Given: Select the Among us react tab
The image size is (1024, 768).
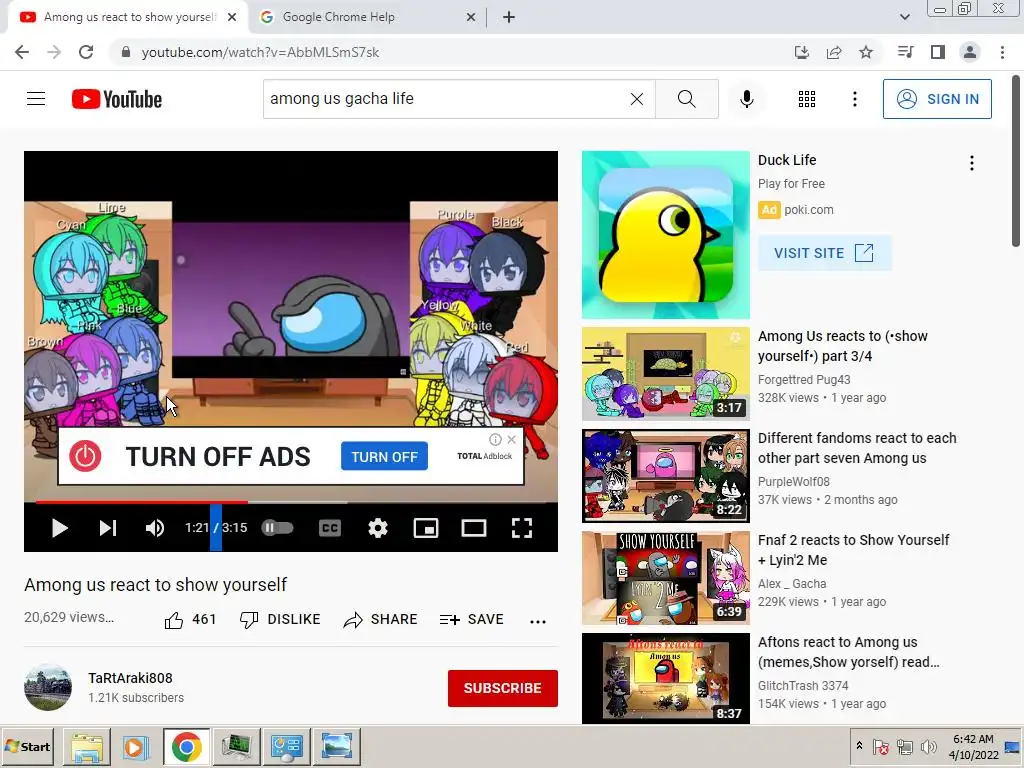Looking at the screenshot, I should [x=129, y=17].
